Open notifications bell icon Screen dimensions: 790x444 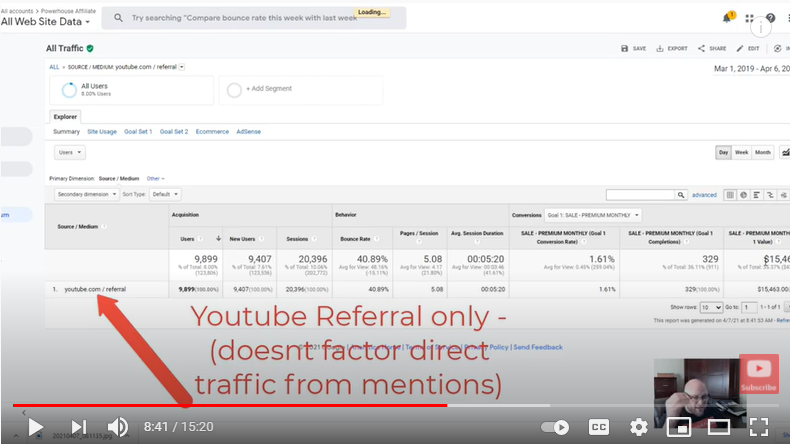(x=727, y=18)
